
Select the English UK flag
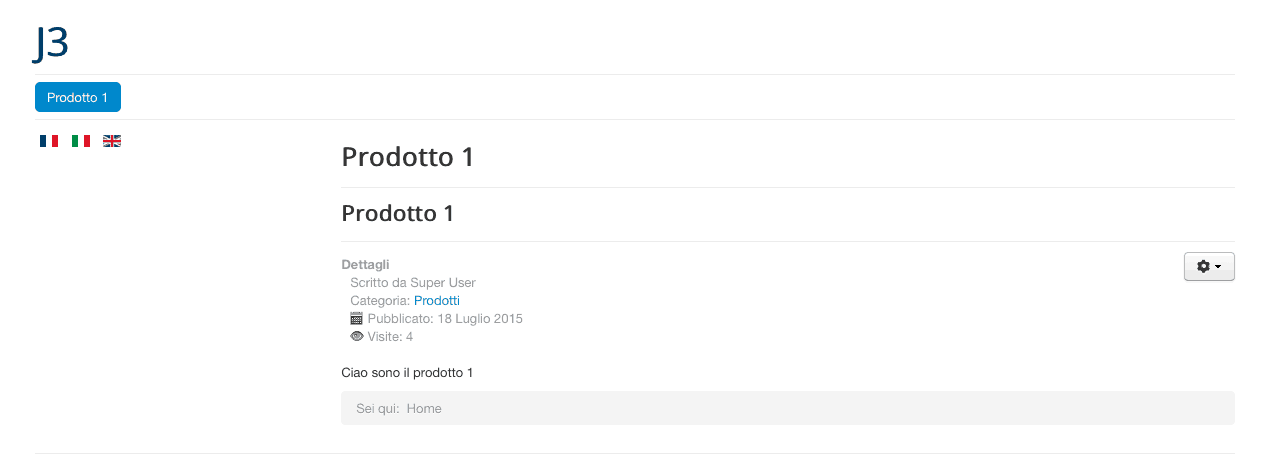[112, 141]
